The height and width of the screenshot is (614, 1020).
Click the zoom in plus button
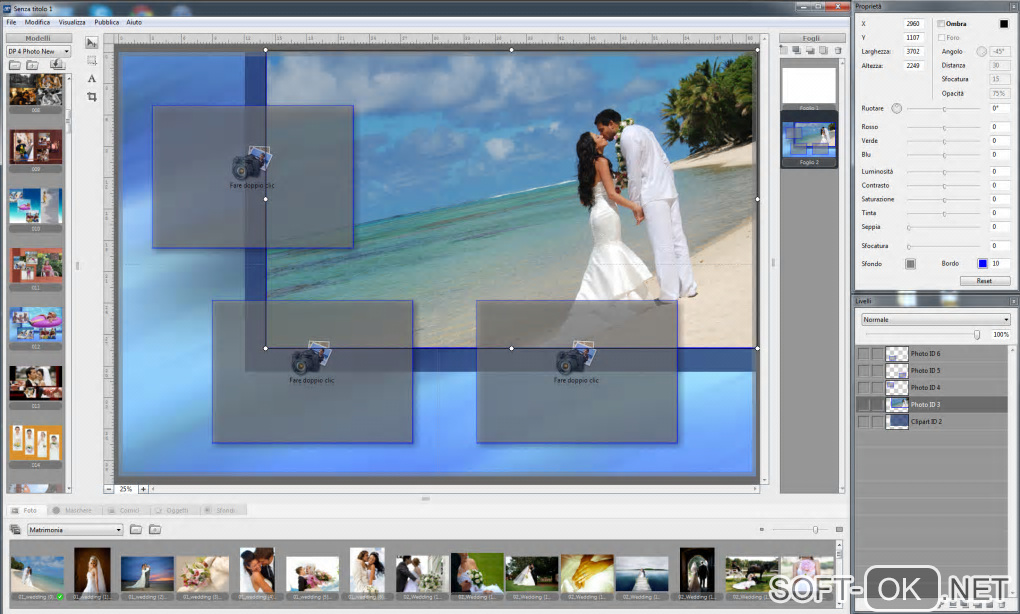(x=143, y=489)
